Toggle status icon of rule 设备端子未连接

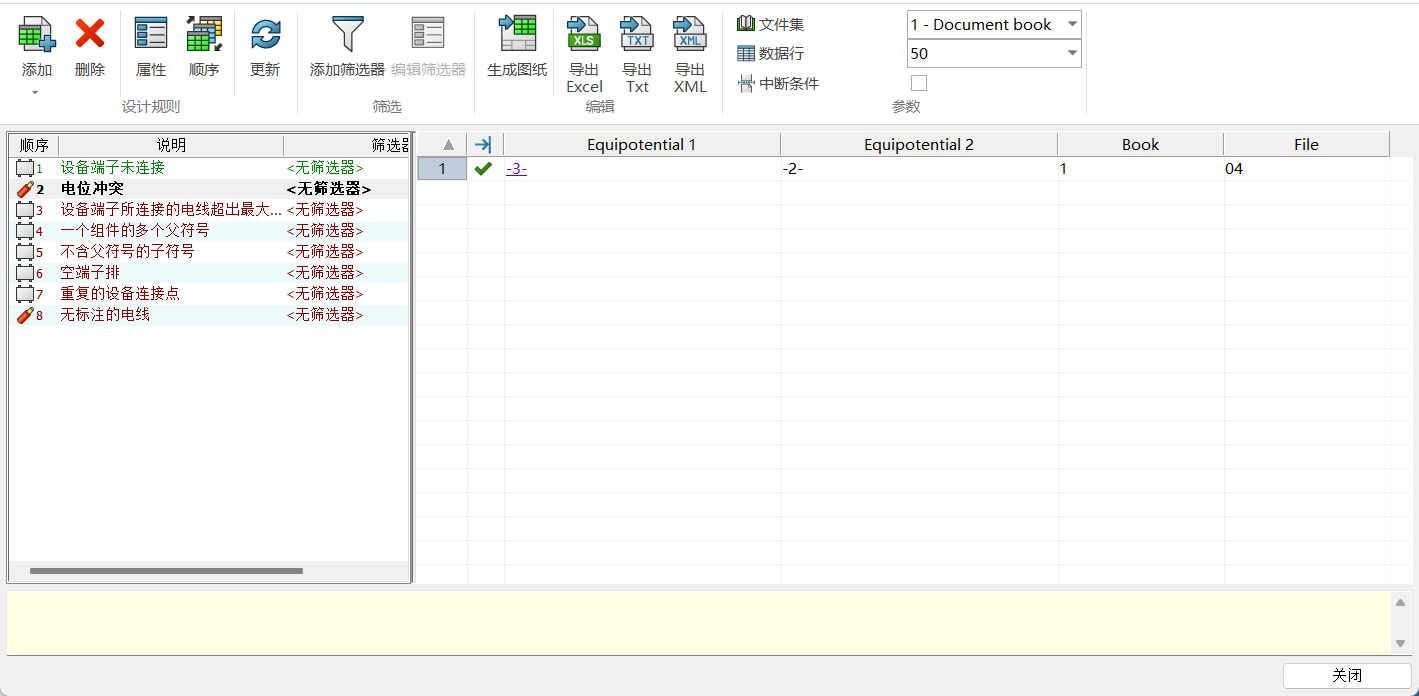point(25,168)
